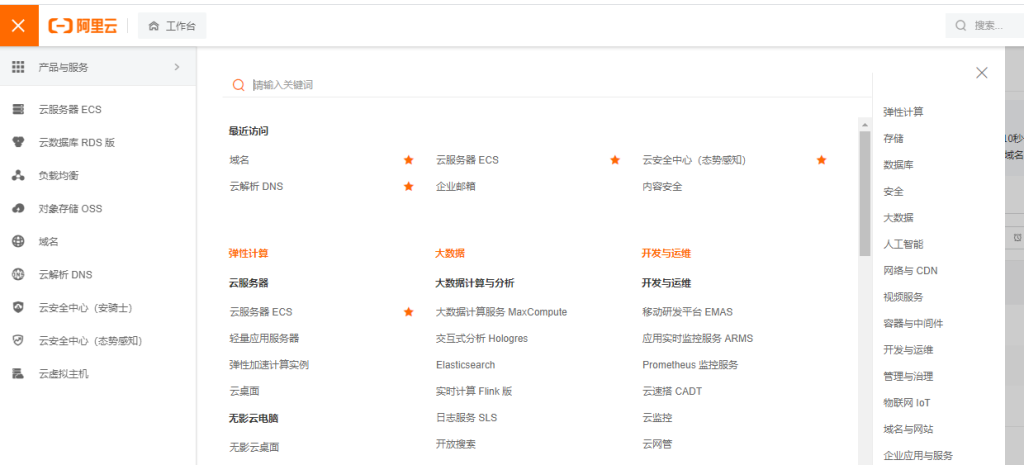Jump to 安全 category
The image size is (1024, 465).
click(x=893, y=191)
